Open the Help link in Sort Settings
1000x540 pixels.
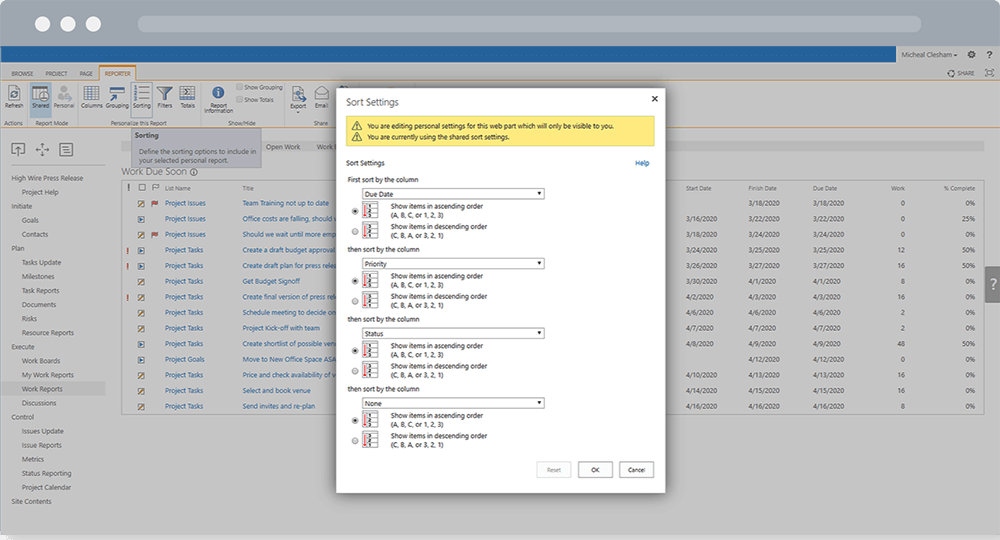pos(642,163)
